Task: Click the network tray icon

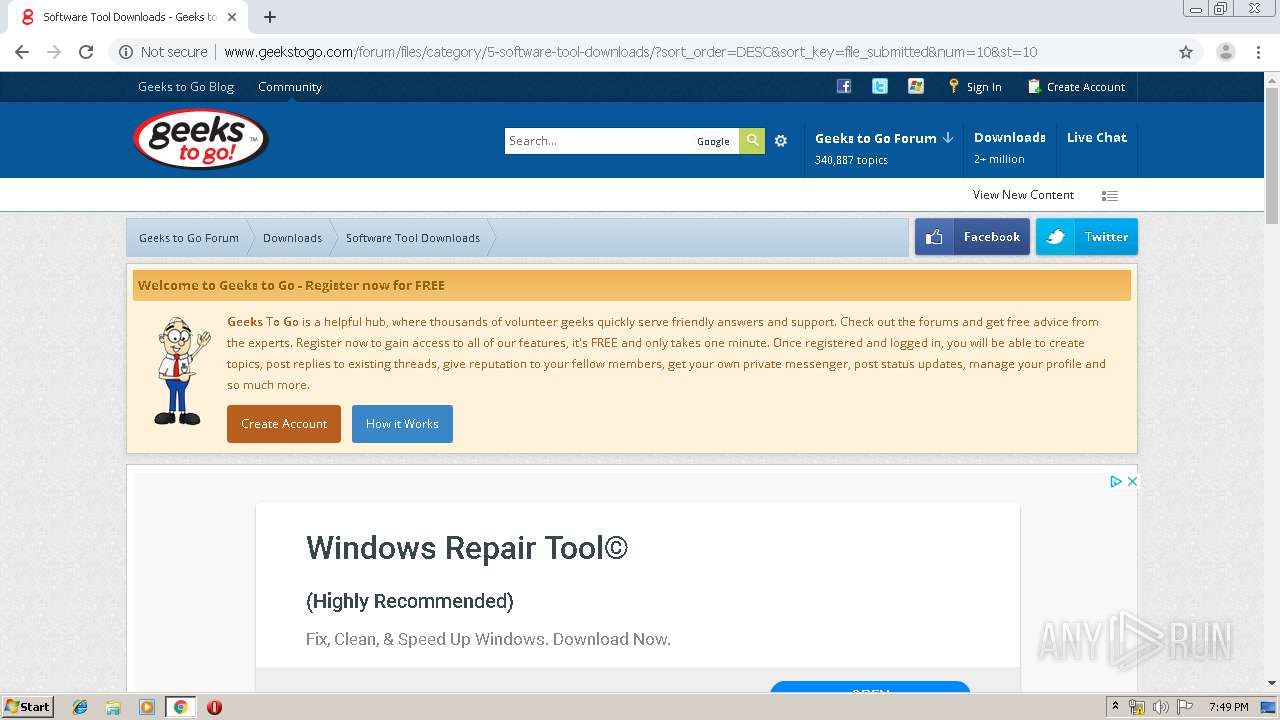Action: (x=1138, y=707)
